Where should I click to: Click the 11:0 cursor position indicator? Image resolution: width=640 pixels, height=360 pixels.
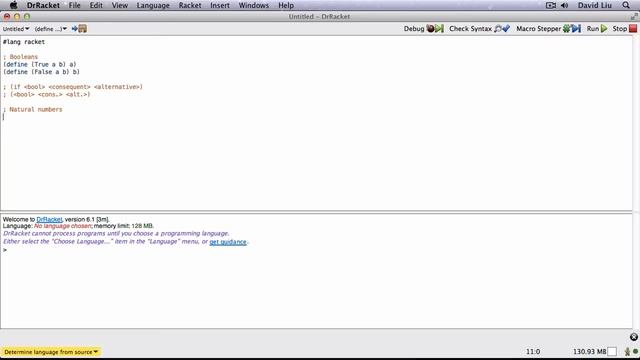(x=533, y=351)
